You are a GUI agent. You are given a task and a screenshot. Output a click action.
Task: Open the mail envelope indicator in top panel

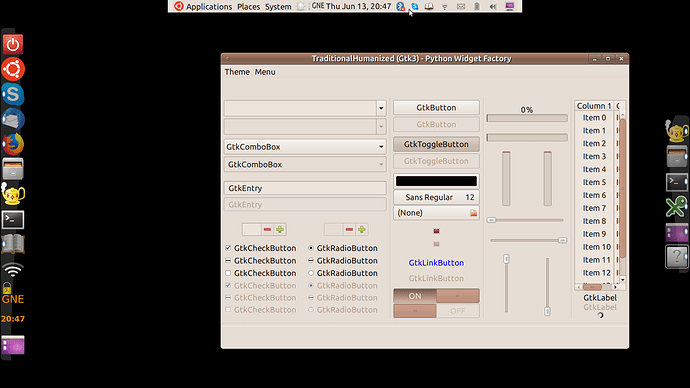point(461,7)
